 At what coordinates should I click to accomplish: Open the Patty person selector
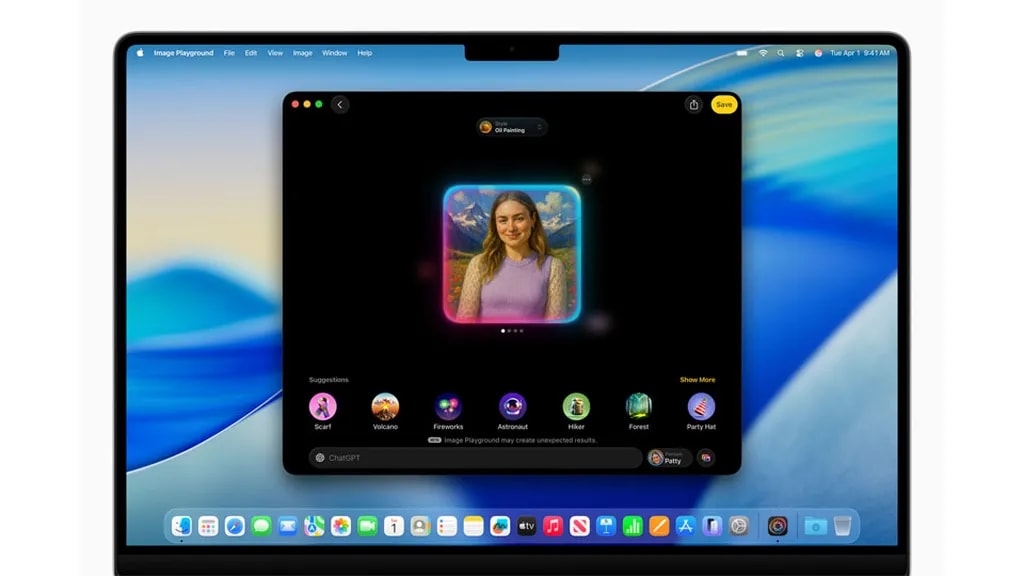[x=668, y=458]
